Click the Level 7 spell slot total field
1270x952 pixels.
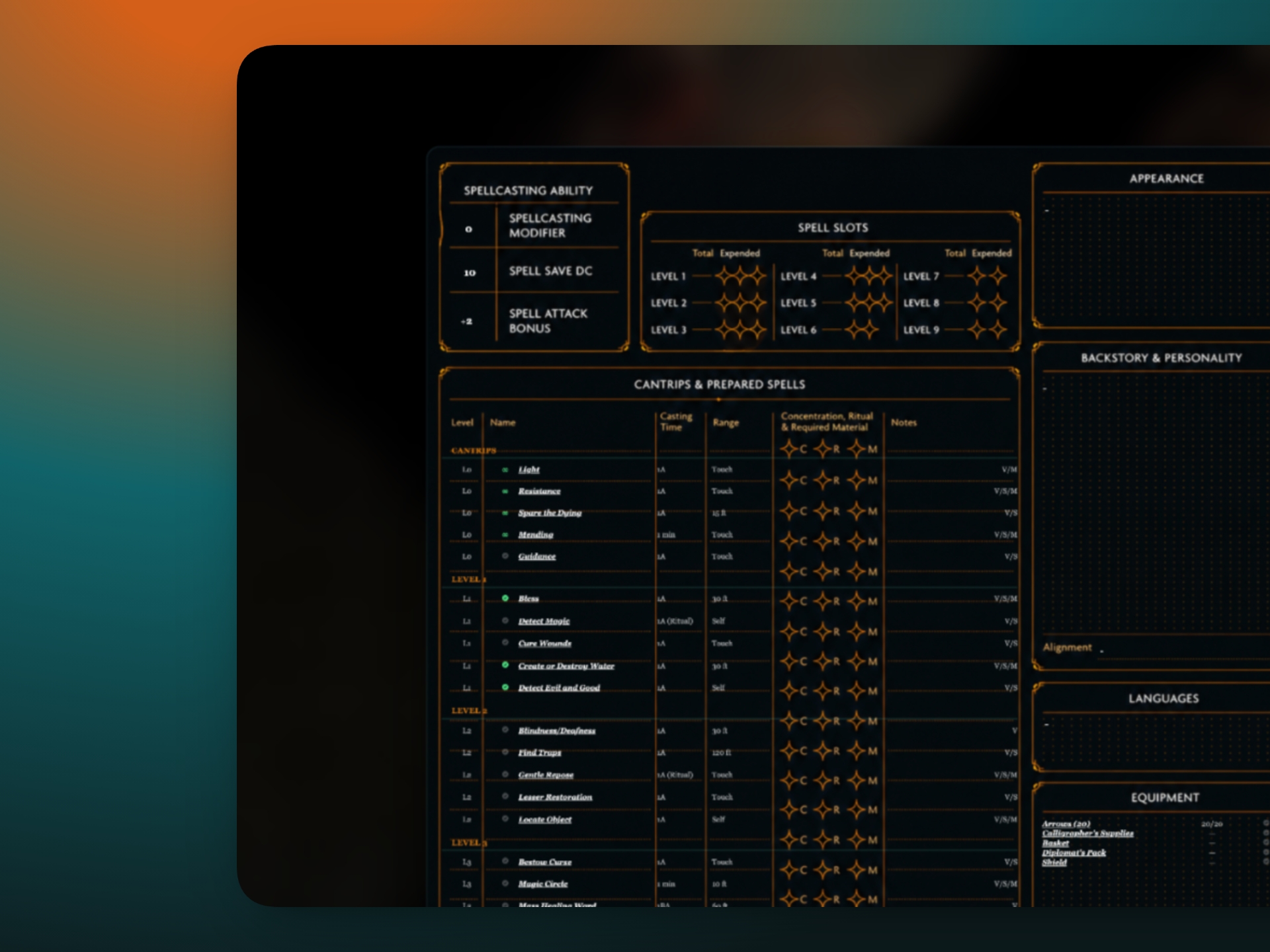pyautogui.click(x=954, y=276)
